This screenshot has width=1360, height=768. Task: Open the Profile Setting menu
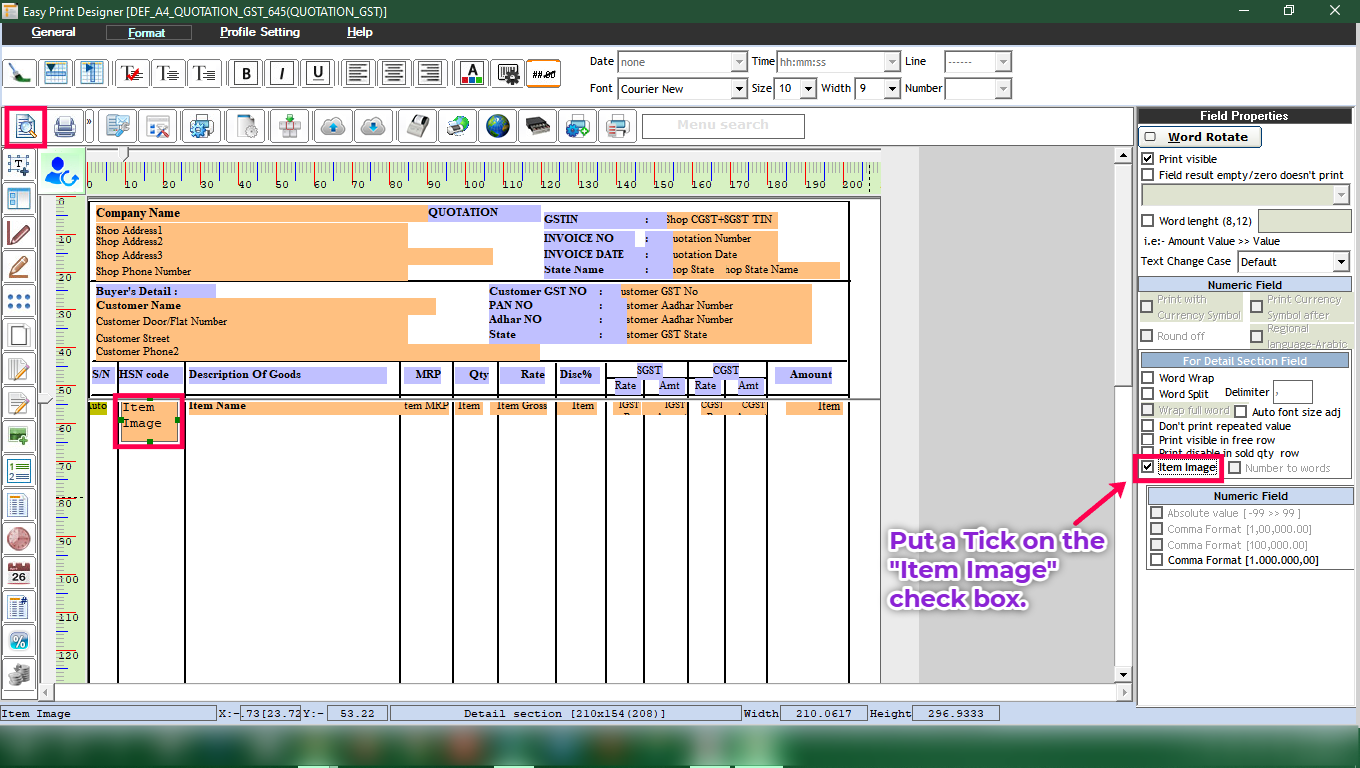[260, 32]
